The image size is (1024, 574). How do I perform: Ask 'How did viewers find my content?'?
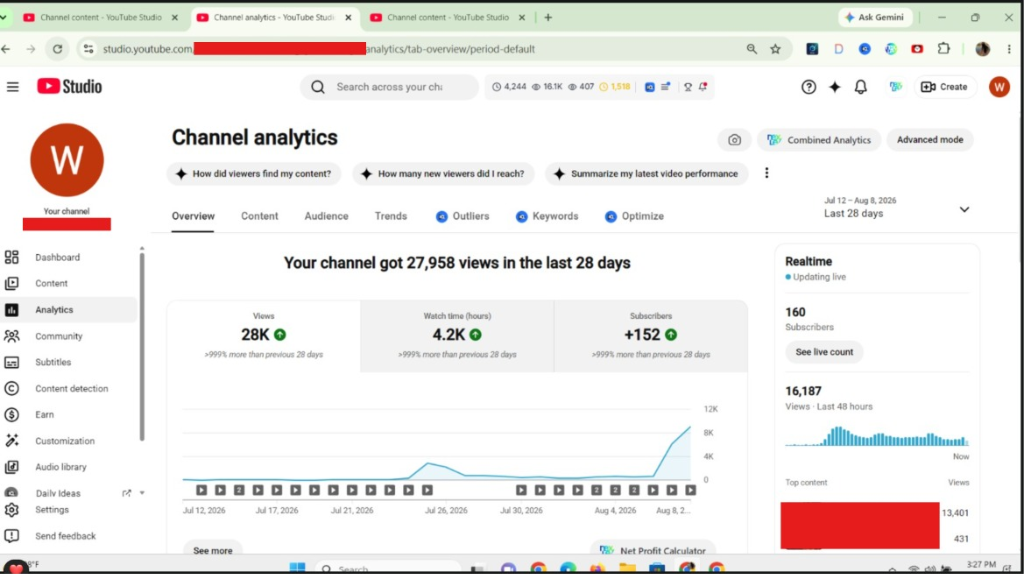[x=254, y=174]
